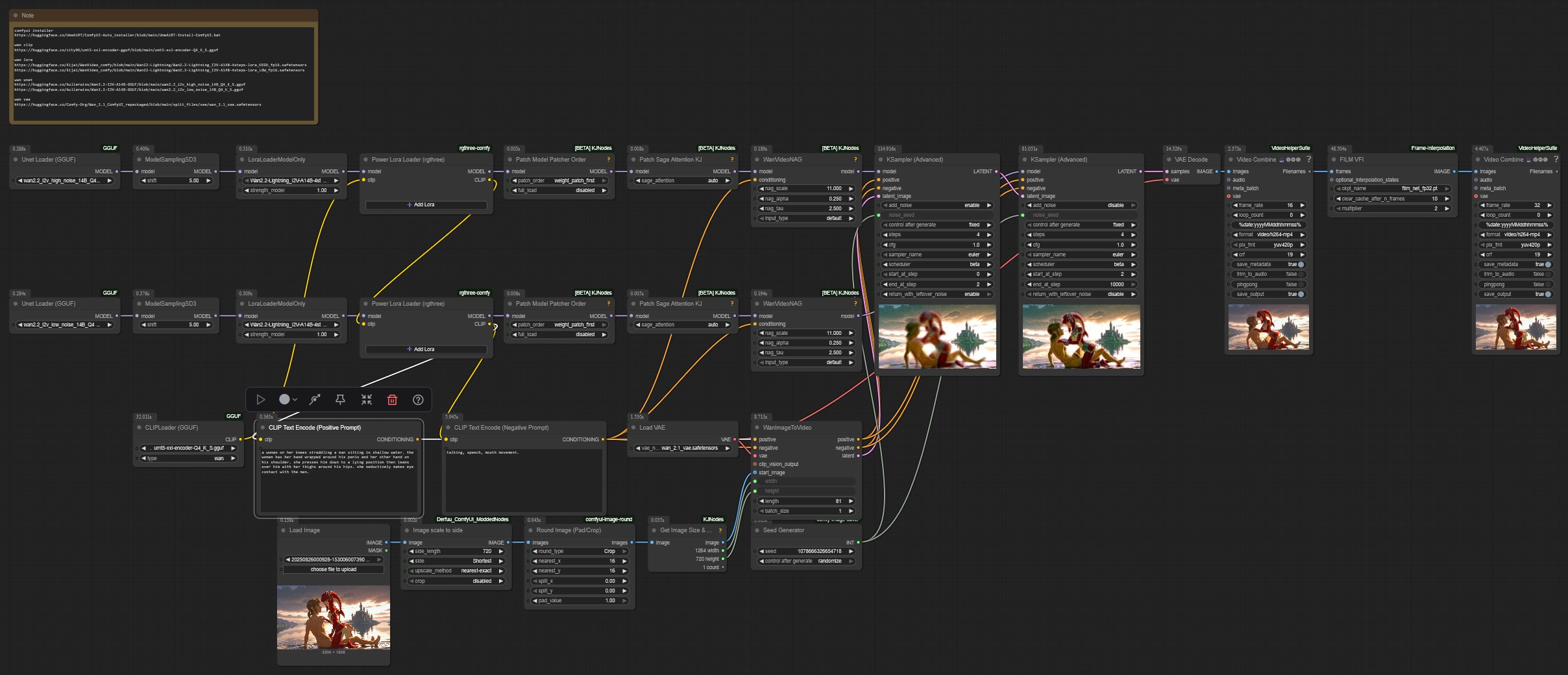Open node color picker circle in selection toolbar

[284, 400]
